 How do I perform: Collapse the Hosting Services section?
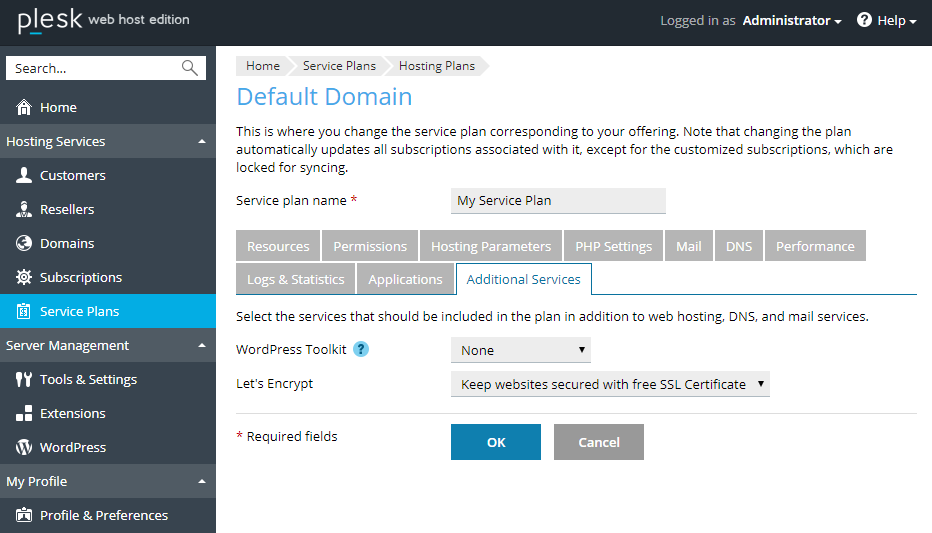[202, 142]
